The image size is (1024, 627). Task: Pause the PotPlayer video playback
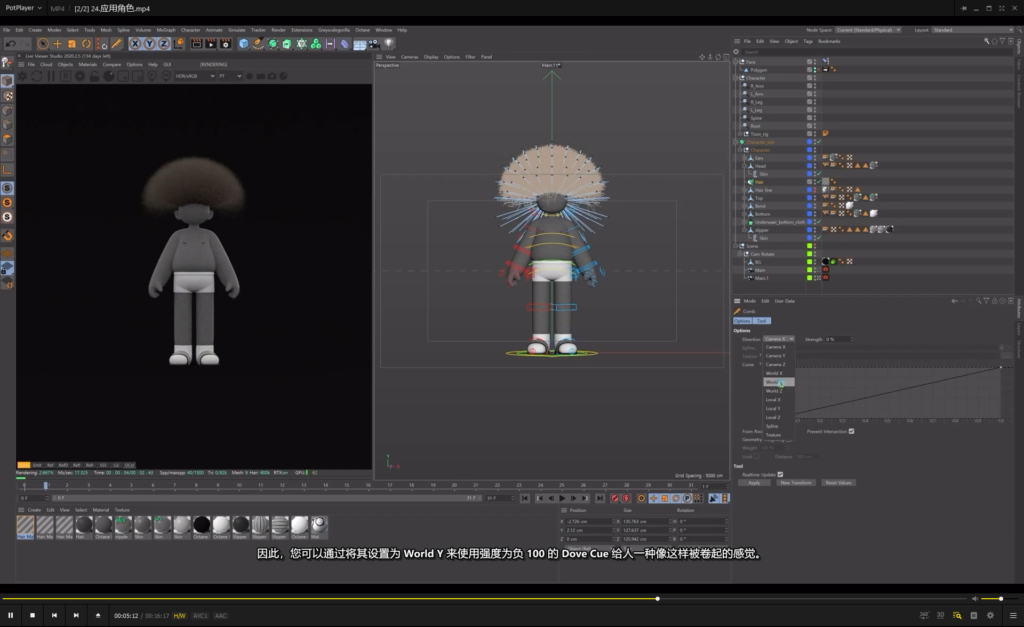[x=11, y=615]
